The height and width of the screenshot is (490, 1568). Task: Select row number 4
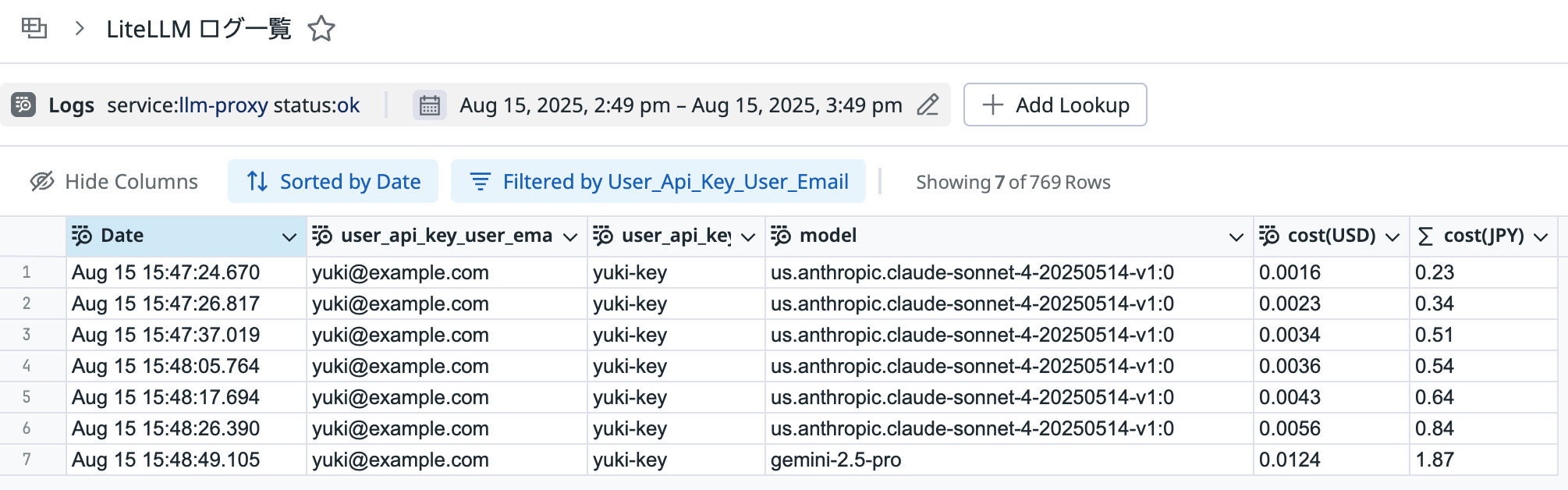pyautogui.click(x=27, y=366)
